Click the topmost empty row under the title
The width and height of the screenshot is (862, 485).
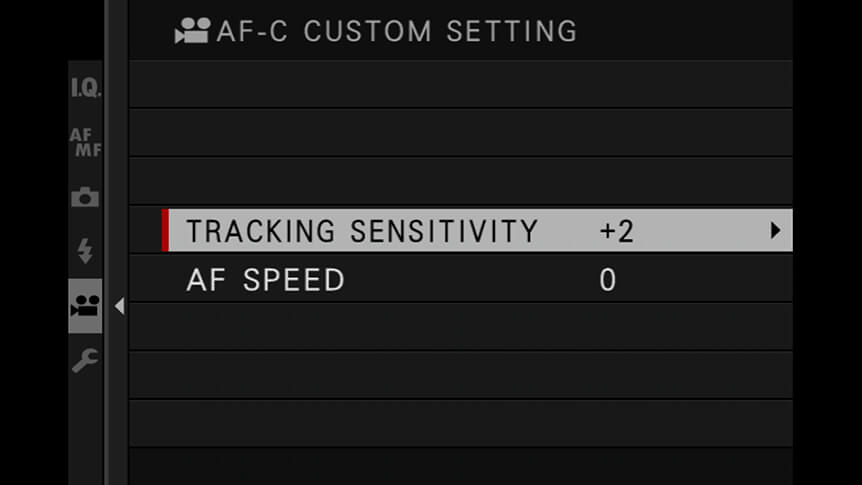tap(461, 84)
